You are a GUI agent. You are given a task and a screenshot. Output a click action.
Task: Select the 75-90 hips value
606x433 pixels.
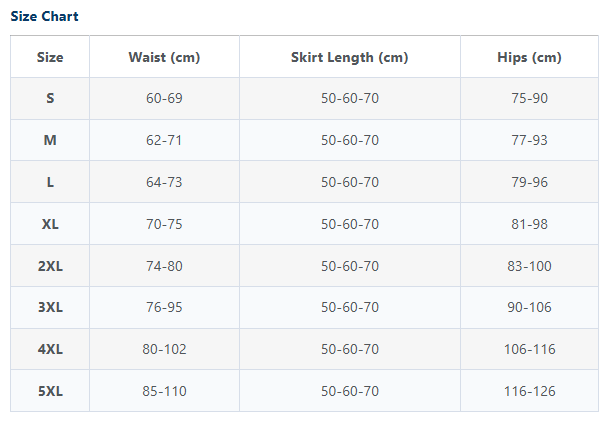[529, 98]
